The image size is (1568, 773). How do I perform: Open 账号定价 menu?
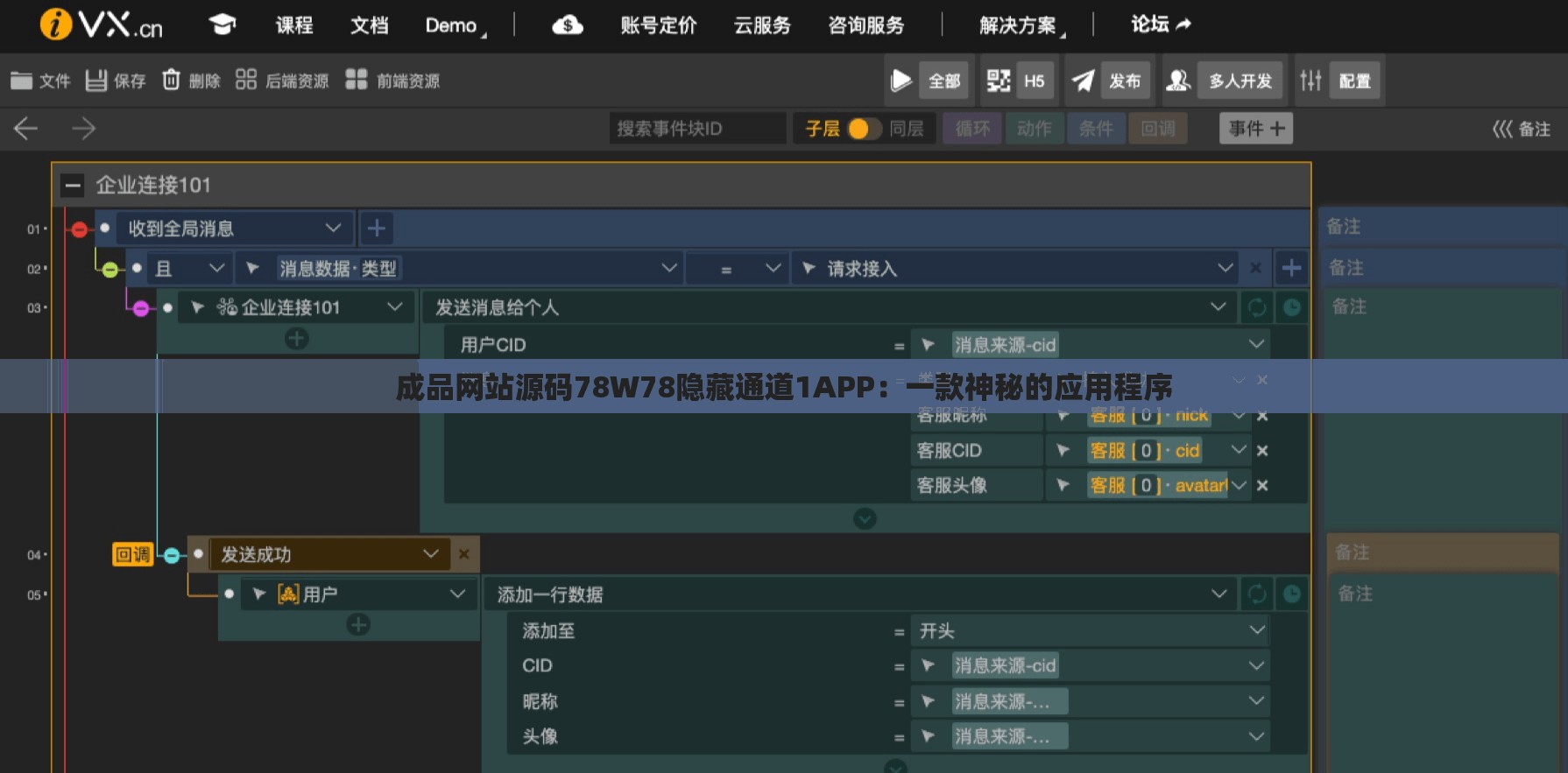pyautogui.click(x=658, y=25)
